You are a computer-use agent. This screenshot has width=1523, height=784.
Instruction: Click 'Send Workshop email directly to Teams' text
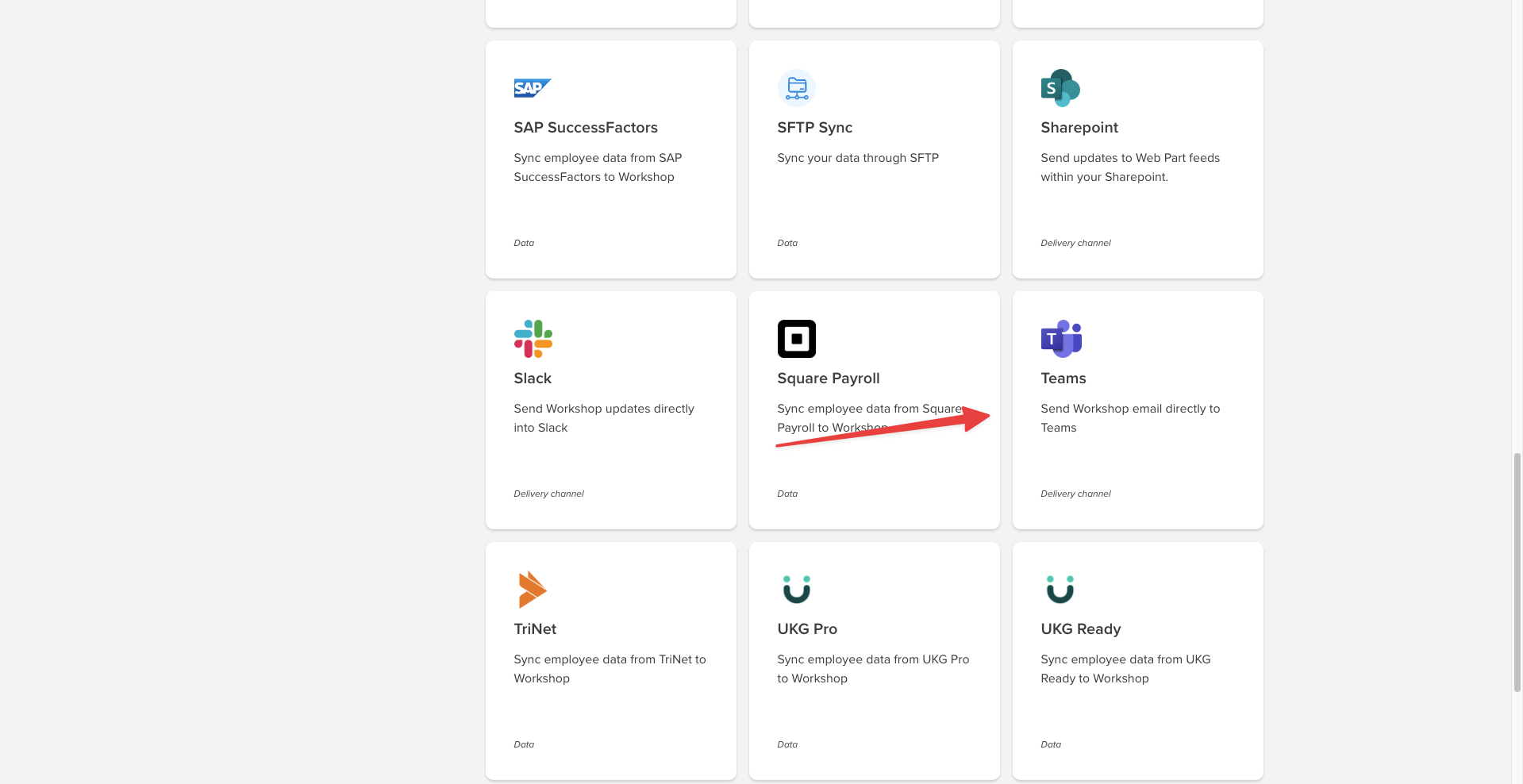[x=1130, y=418]
